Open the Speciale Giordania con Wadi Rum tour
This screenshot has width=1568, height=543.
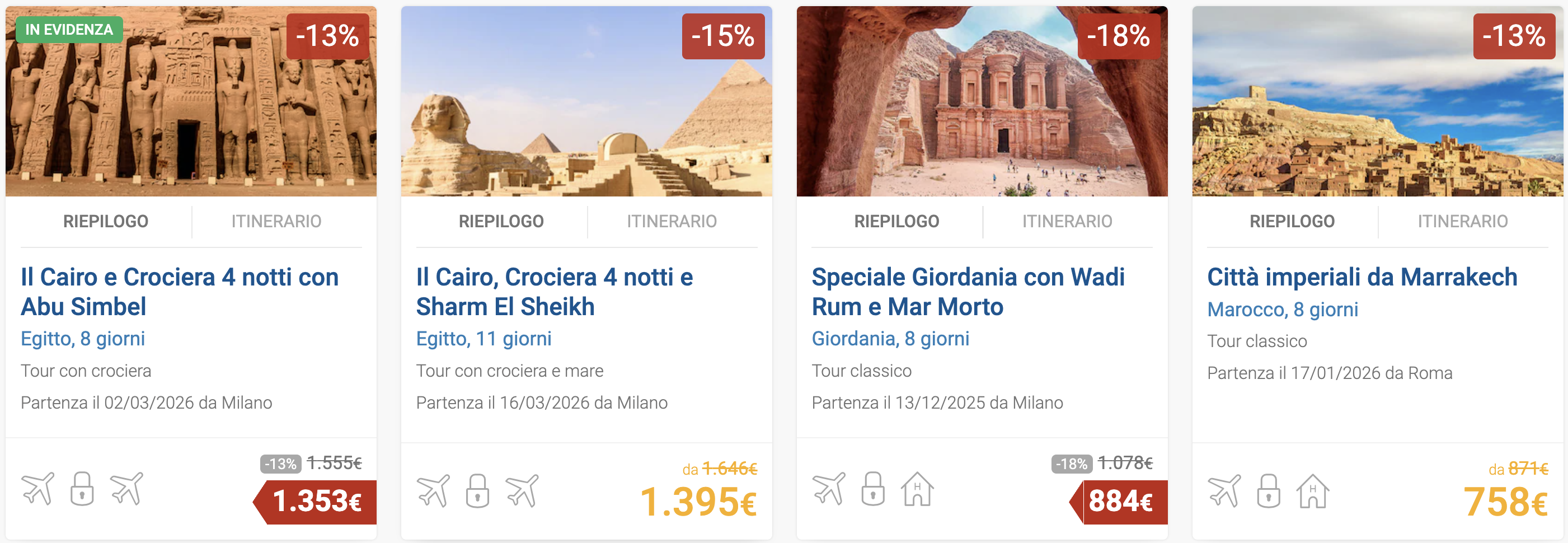pos(969,292)
